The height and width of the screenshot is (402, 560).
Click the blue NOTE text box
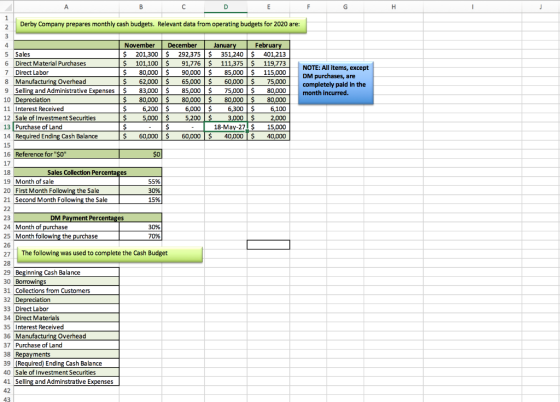[336, 83]
